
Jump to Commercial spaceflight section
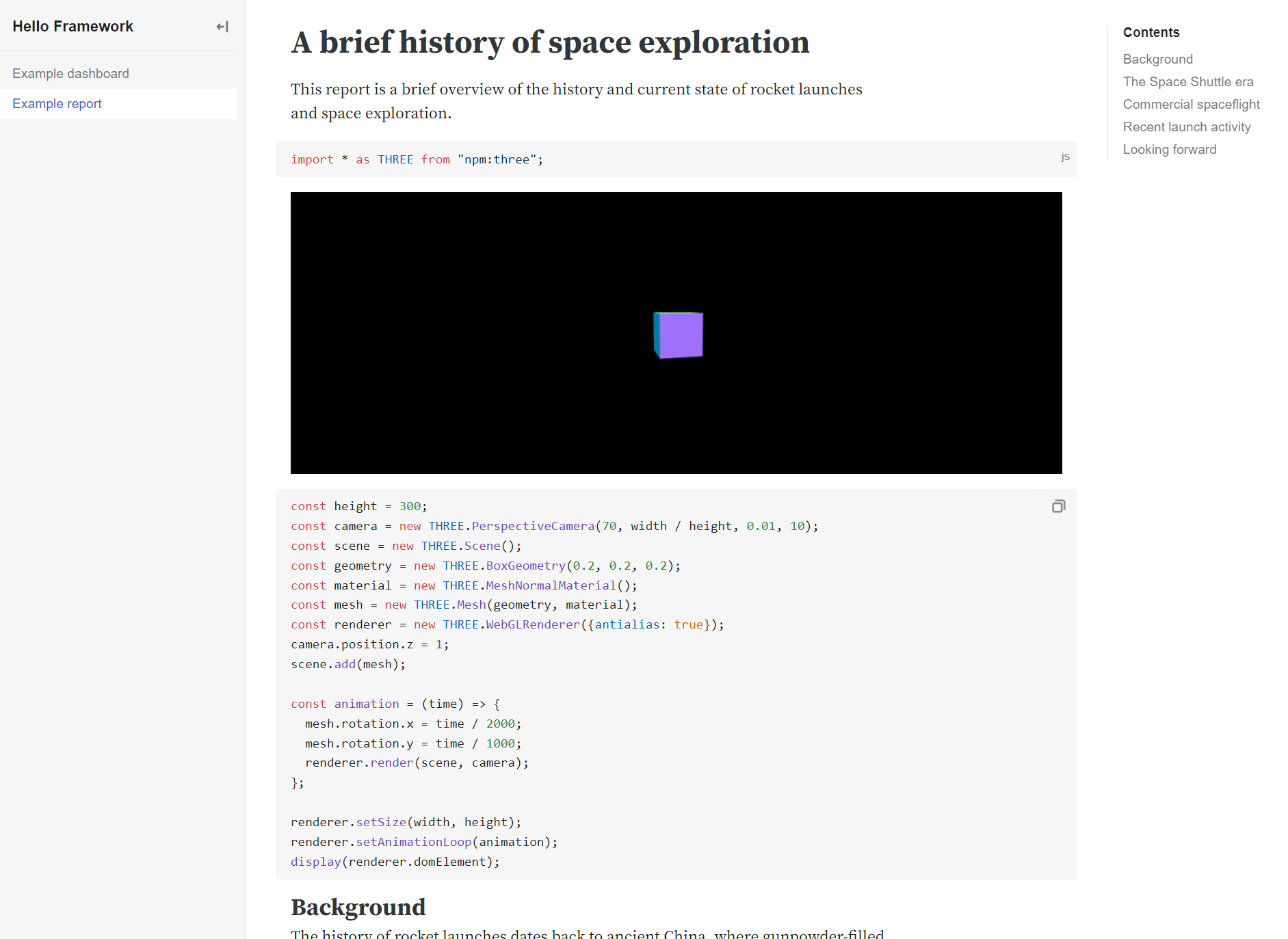click(x=1191, y=105)
